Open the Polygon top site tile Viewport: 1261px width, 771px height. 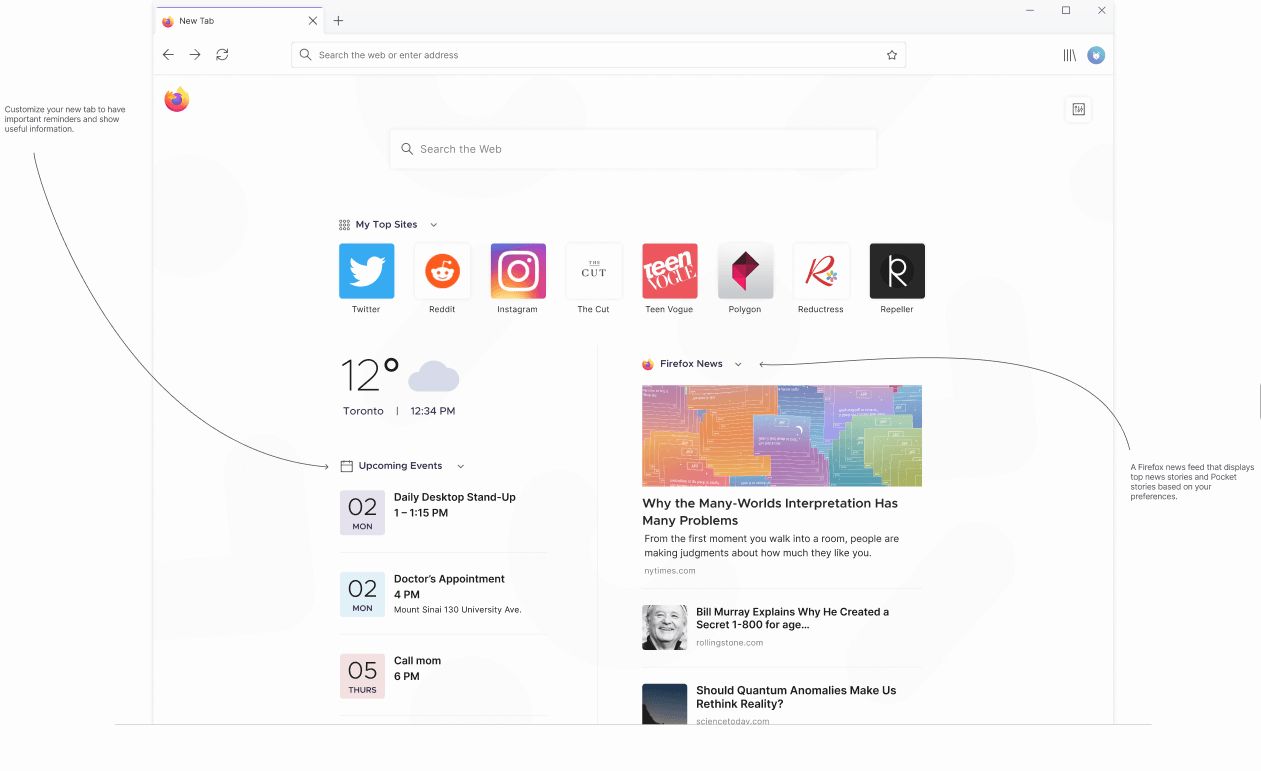[x=745, y=271]
